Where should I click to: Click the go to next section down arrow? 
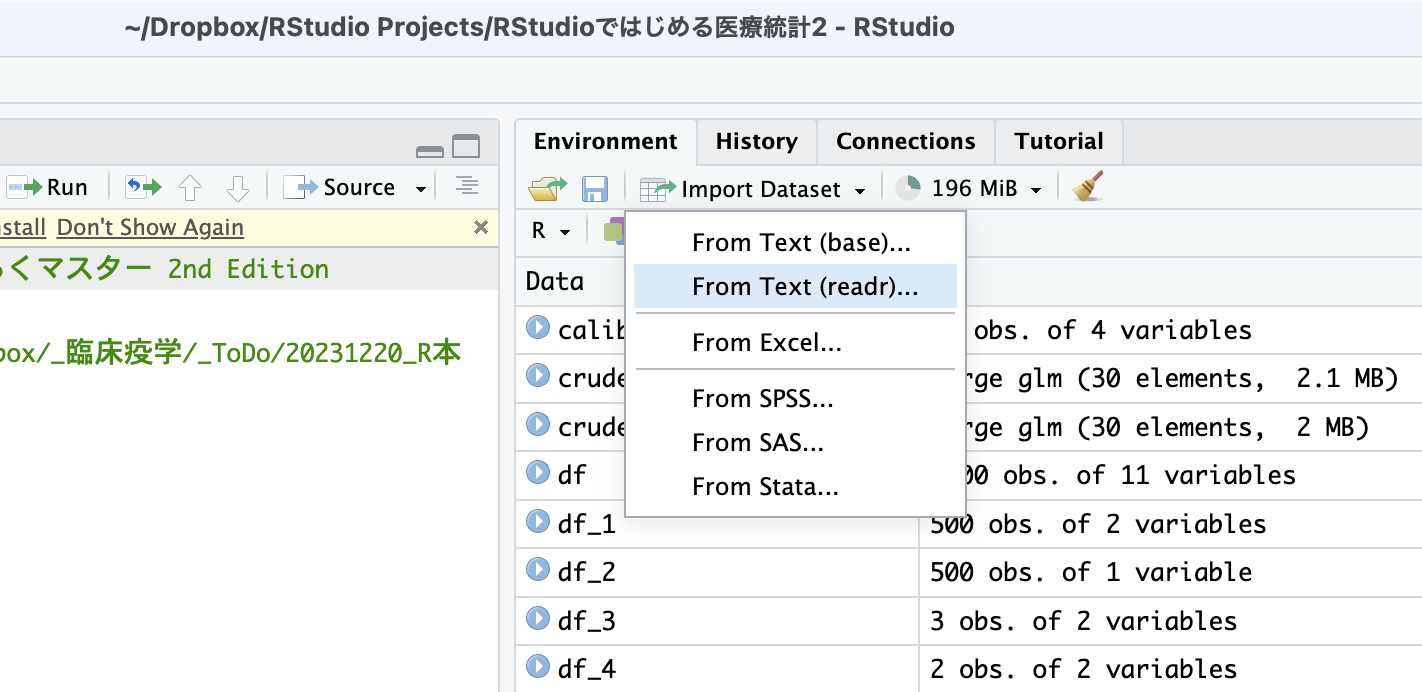tap(237, 188)
